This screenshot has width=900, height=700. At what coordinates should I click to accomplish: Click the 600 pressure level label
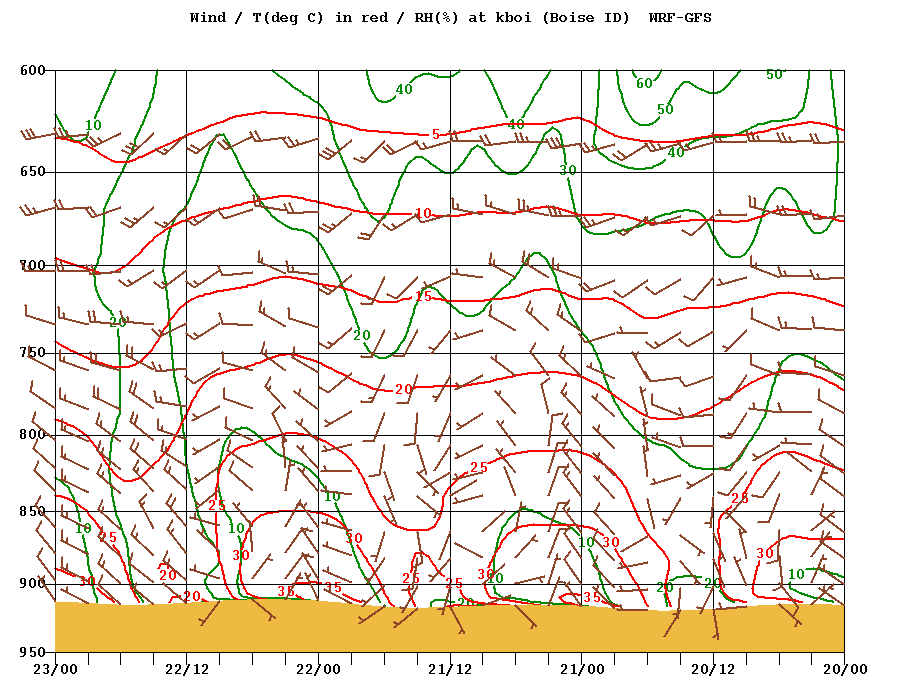click(33, 71)
